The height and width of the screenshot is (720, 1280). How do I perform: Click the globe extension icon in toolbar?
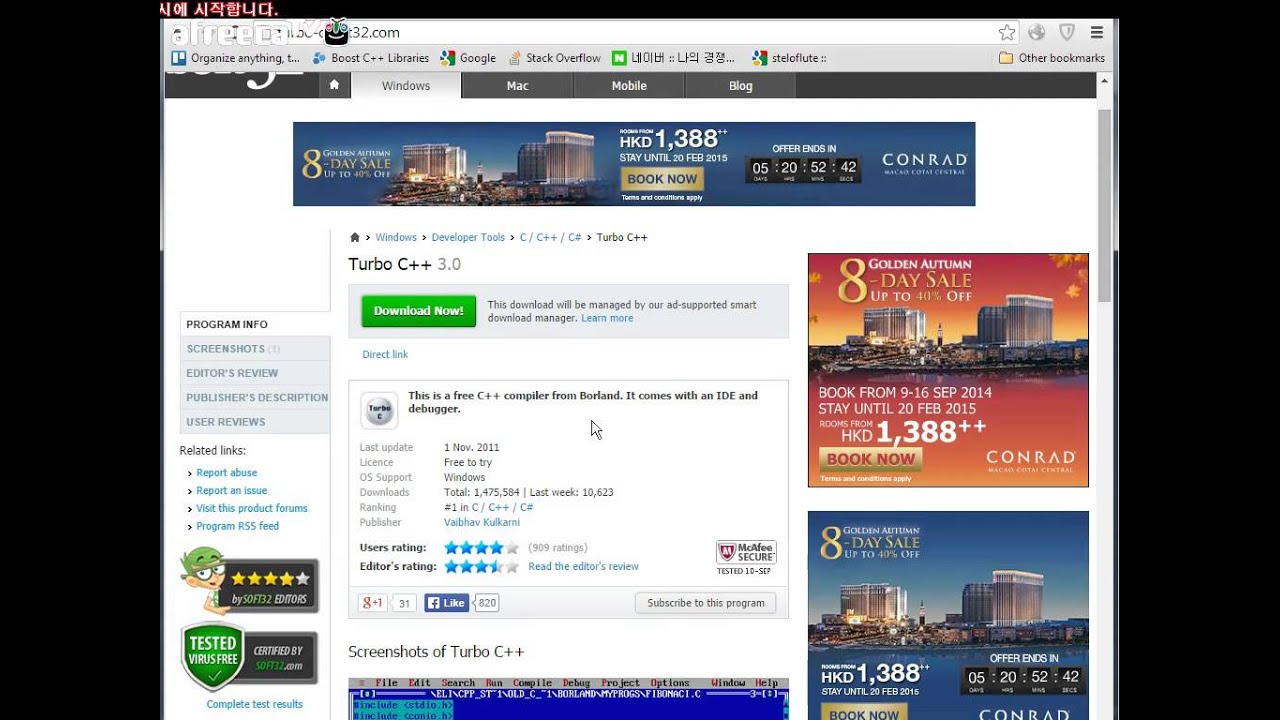point(1037,32)
